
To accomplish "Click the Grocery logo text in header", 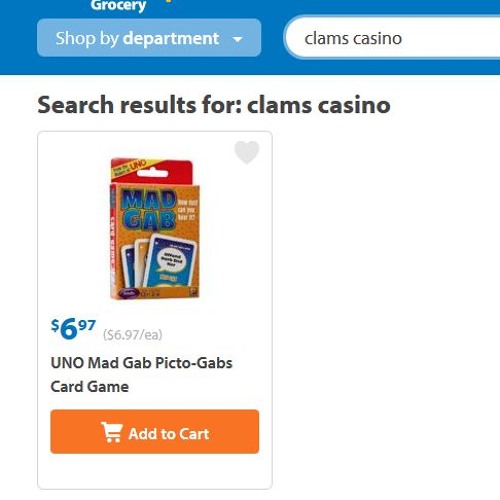I will click(118, 6).
